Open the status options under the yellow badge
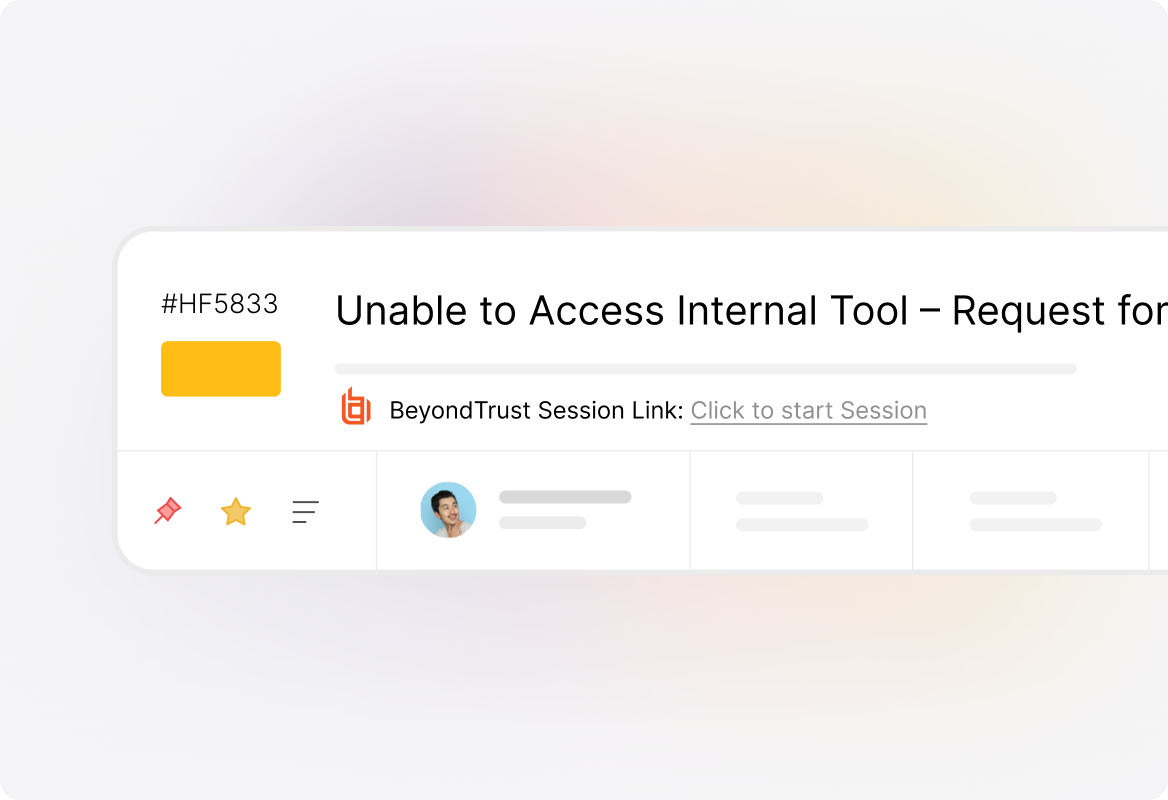 coord(221,368)
